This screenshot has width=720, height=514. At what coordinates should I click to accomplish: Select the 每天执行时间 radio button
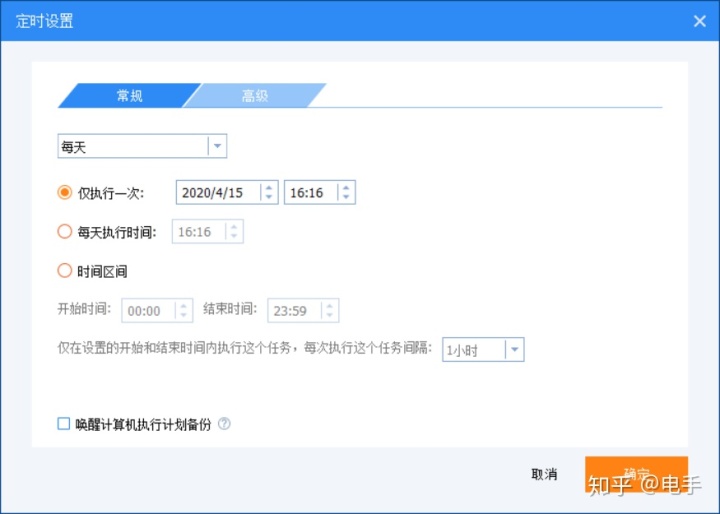[65, 231]
